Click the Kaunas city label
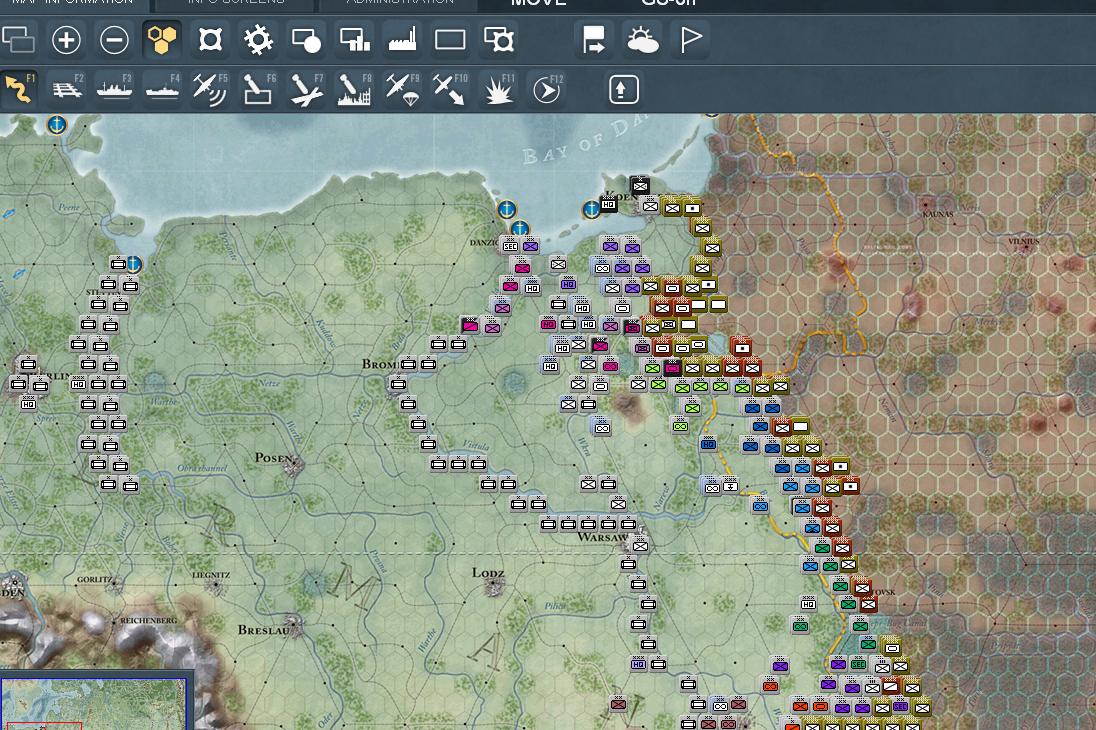Screen dimensions: 1096x730 [x=938, y=214]
